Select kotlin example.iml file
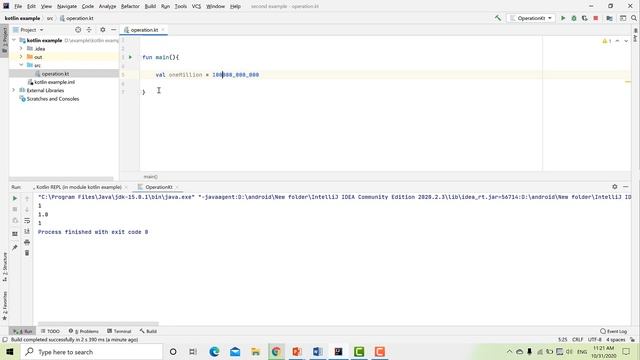Viewport: 640px width, 360px height. tap(54, 82)
